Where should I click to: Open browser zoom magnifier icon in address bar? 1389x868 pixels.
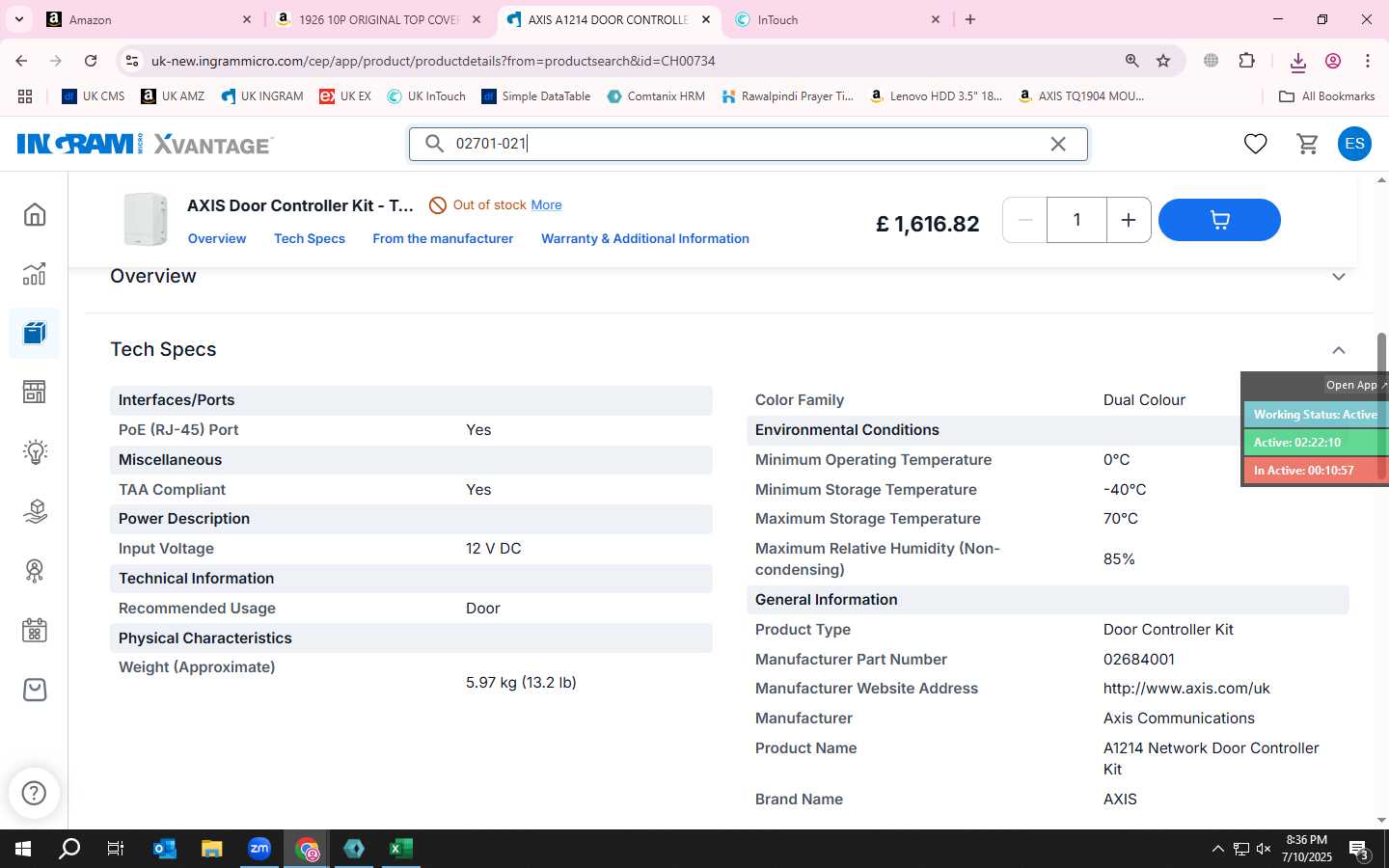pyautogui.click(x=1132, y=61)
